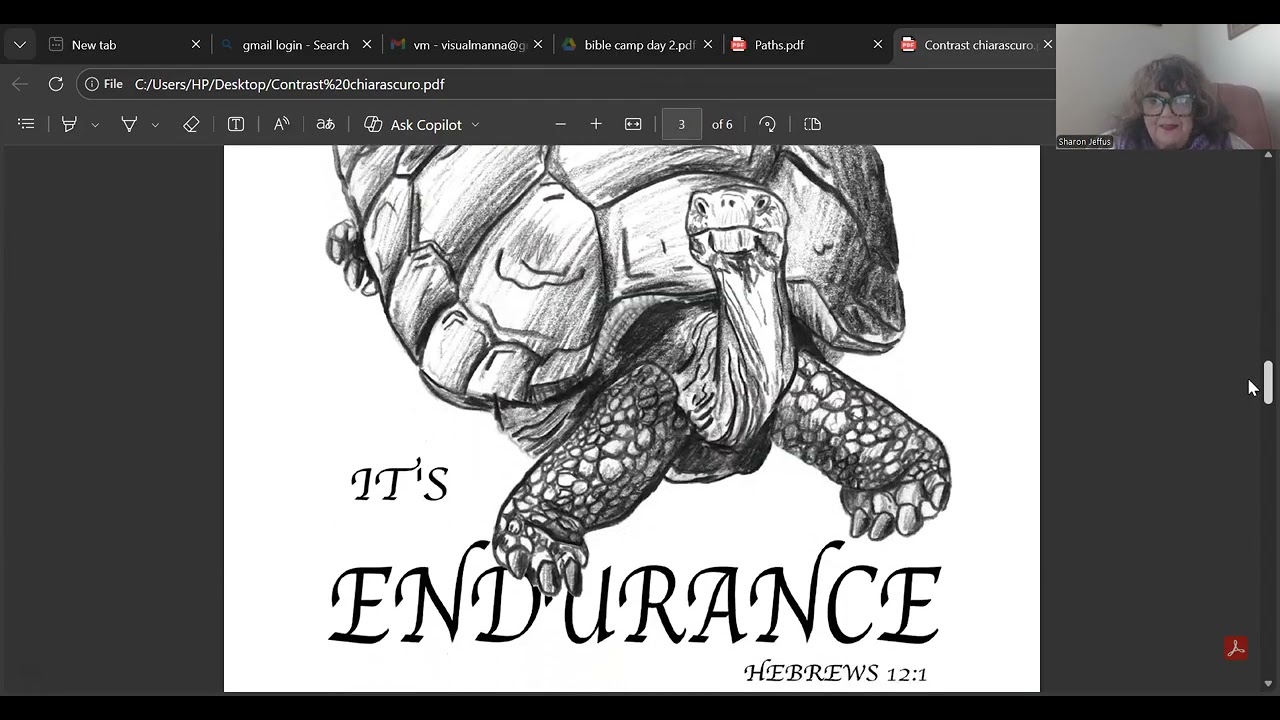
Task: Select the Add text tool
Action: (x=236, y=124)
